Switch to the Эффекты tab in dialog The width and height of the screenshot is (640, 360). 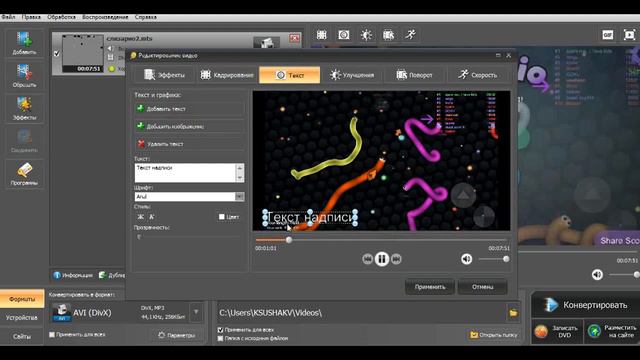coord(164,75)
